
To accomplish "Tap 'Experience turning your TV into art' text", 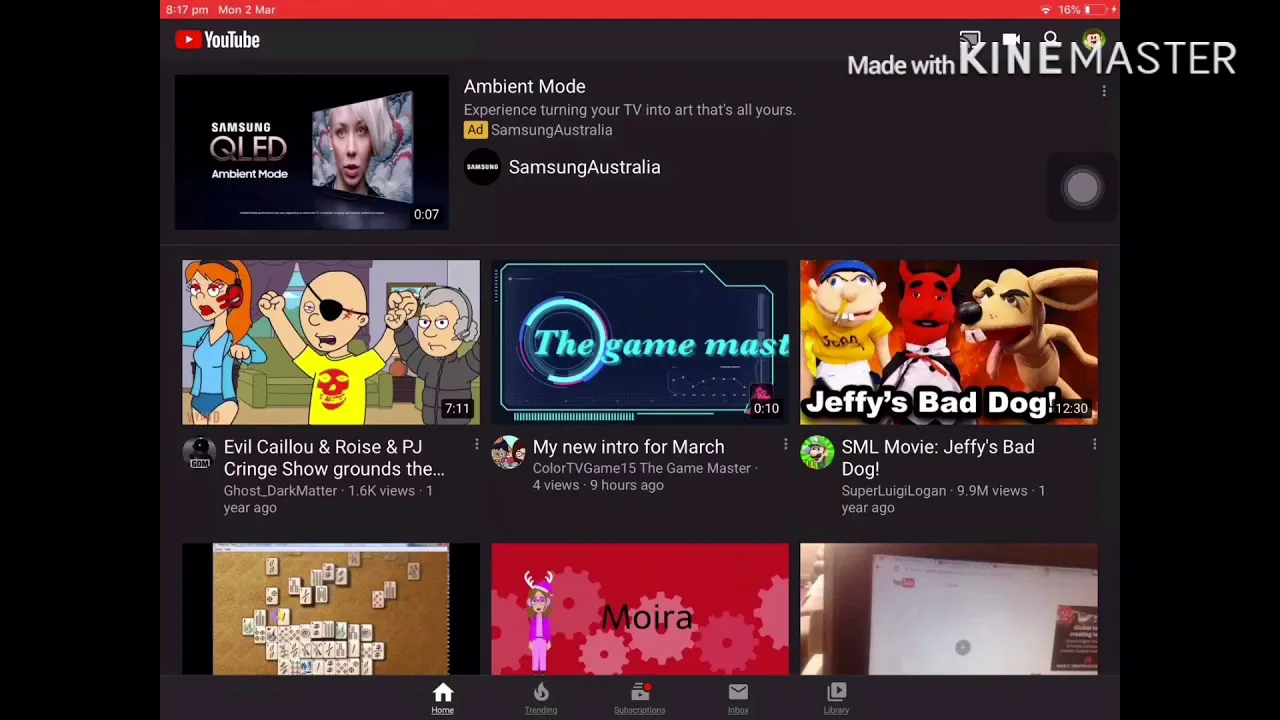I will (629, 110).
